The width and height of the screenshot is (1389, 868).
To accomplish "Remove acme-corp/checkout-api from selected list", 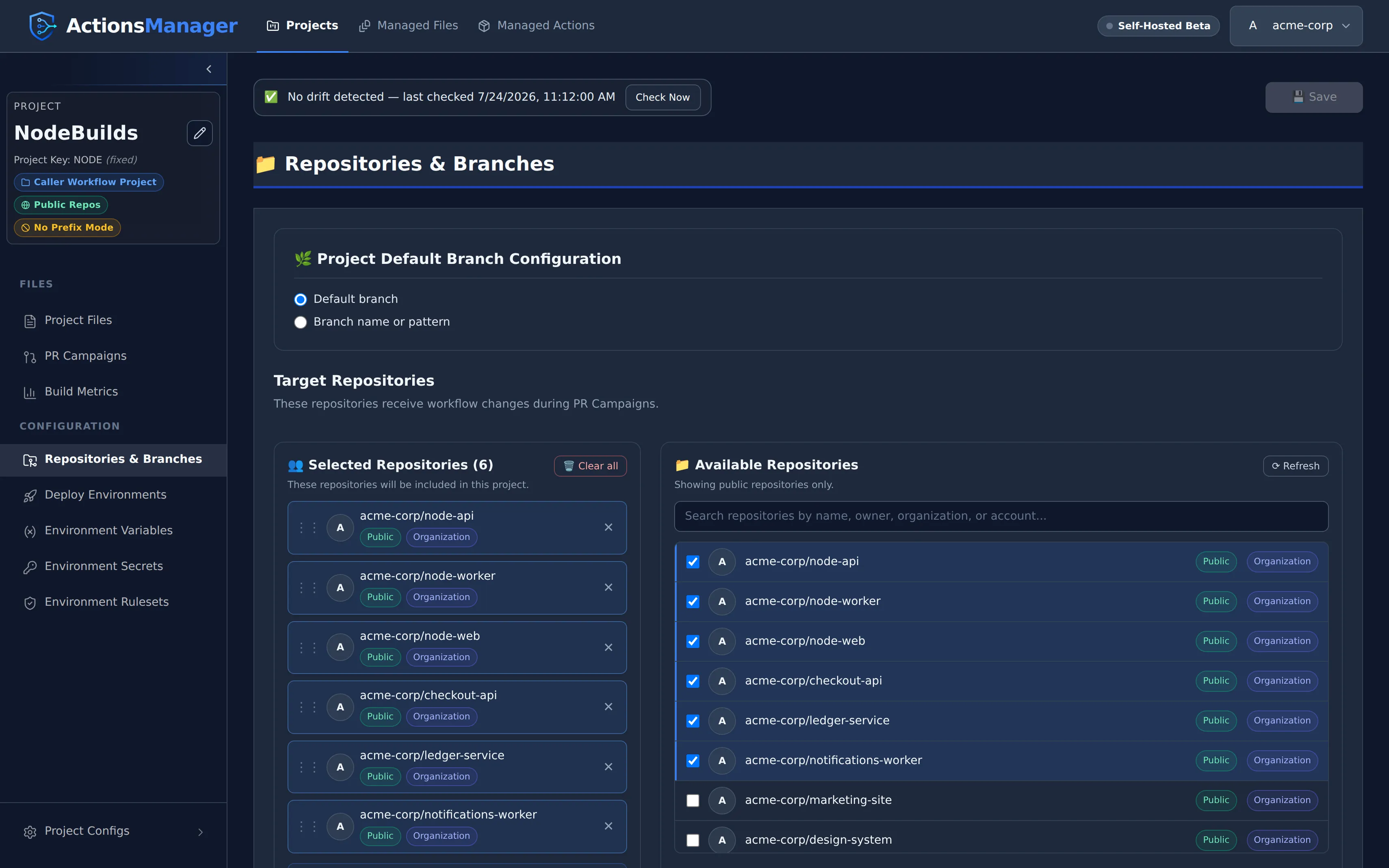I will [x=608, y=707].
